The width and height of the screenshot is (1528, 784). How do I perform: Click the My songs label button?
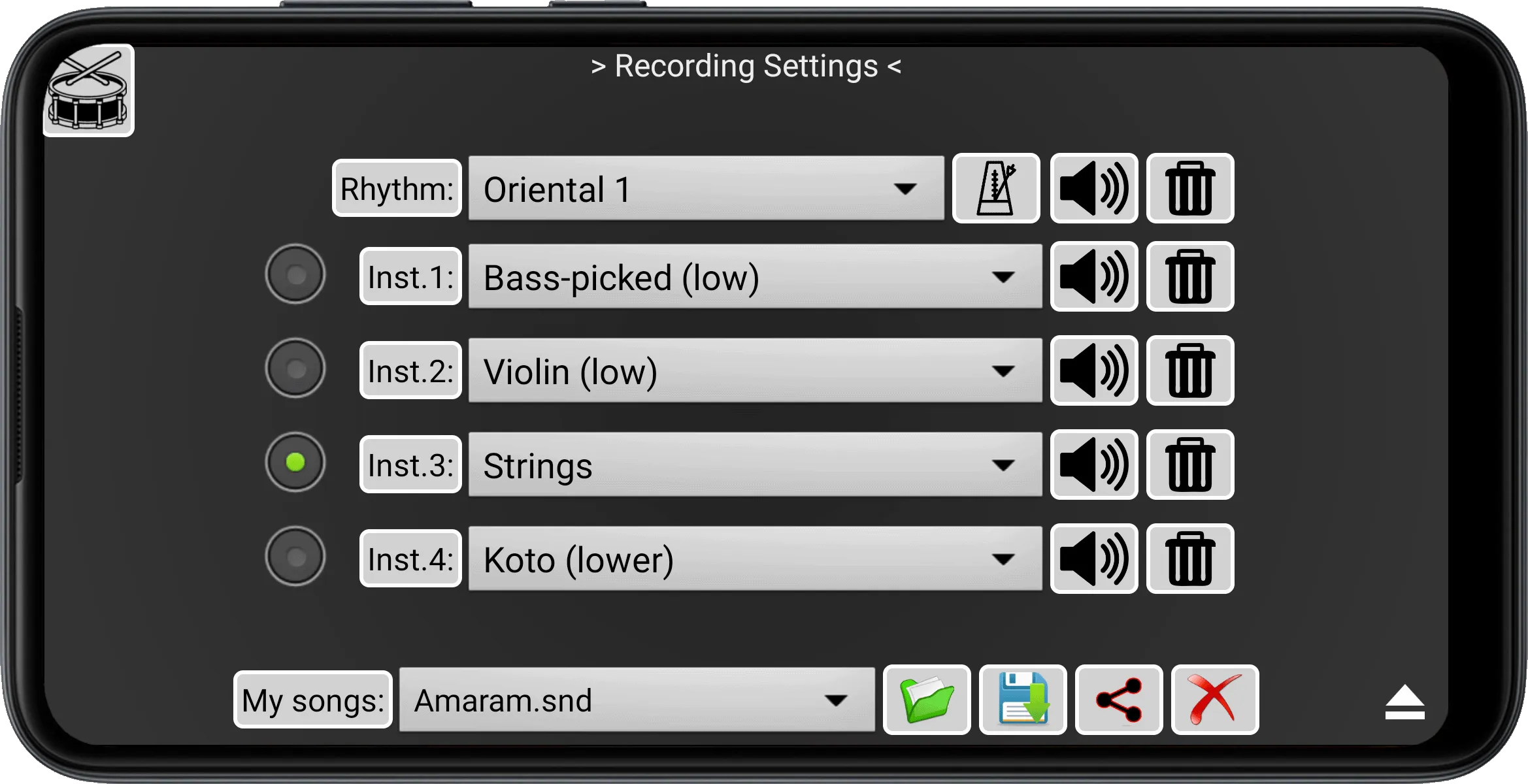click(313, 700)
